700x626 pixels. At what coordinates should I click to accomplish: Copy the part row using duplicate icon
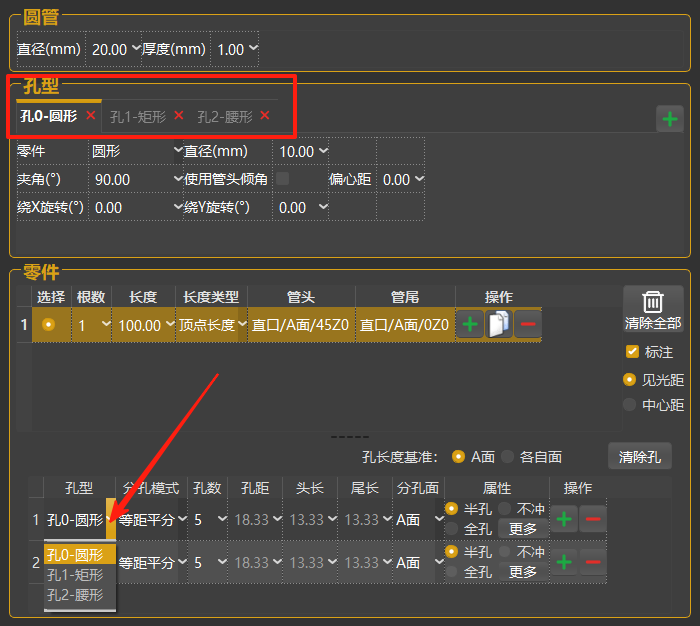coord(498,325)
